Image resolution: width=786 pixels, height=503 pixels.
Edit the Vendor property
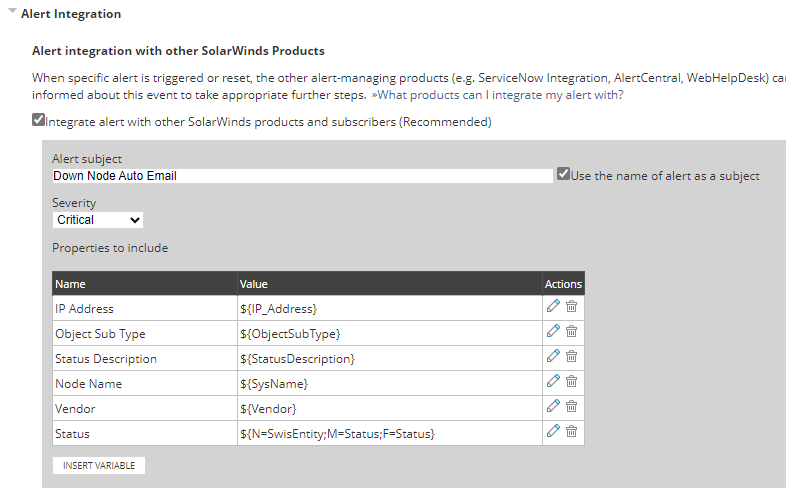point(553,406)
